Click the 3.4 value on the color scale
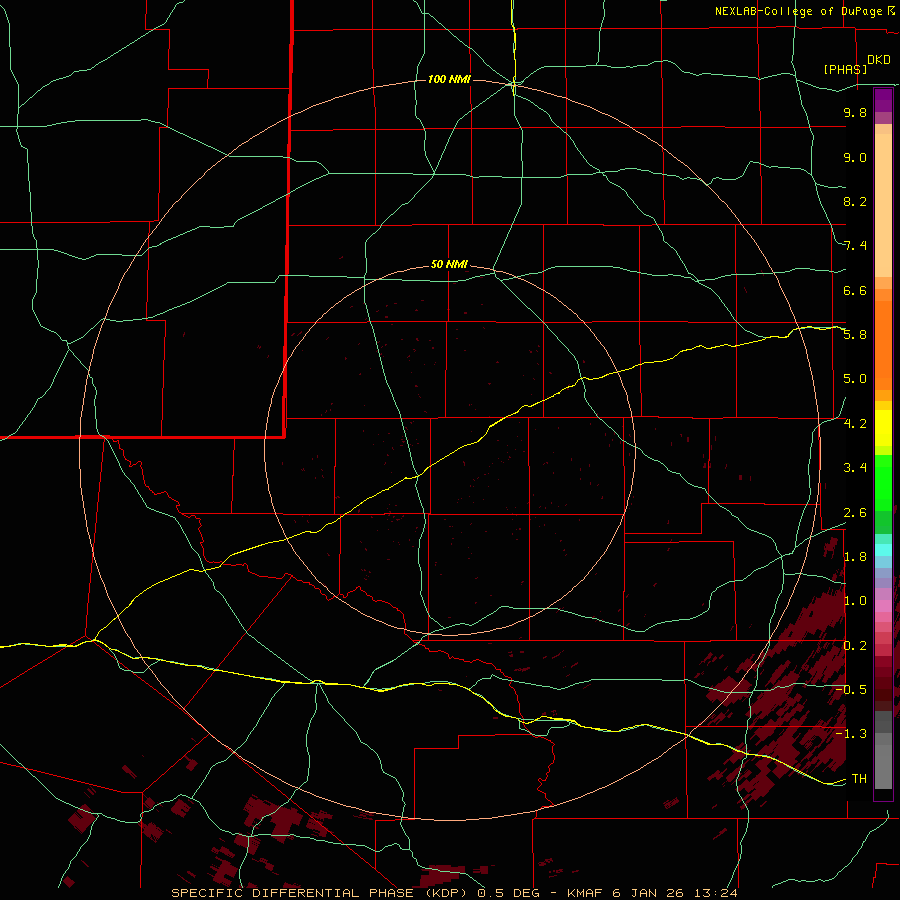This screenshot has height=900, width=900. (x=855, y=468)
